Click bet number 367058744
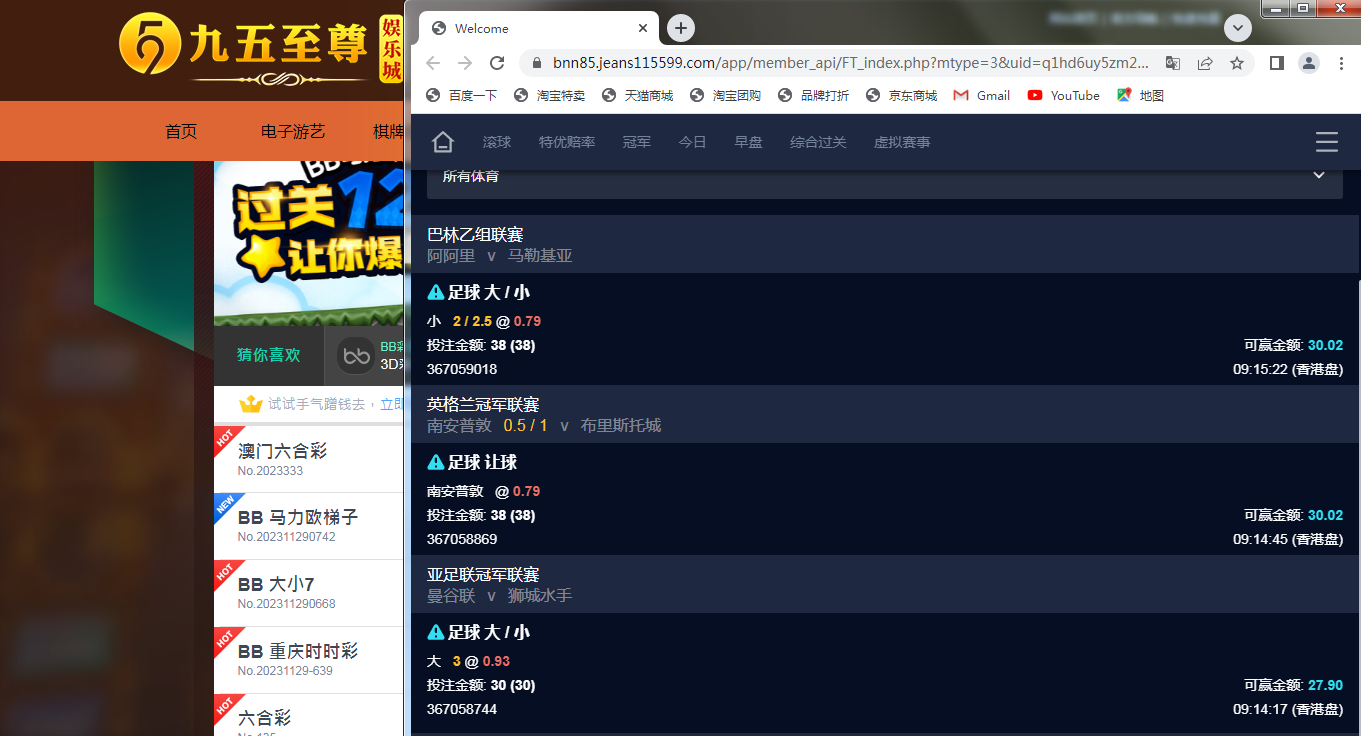The image size is (1361, 736). click(x=462, y=709)
